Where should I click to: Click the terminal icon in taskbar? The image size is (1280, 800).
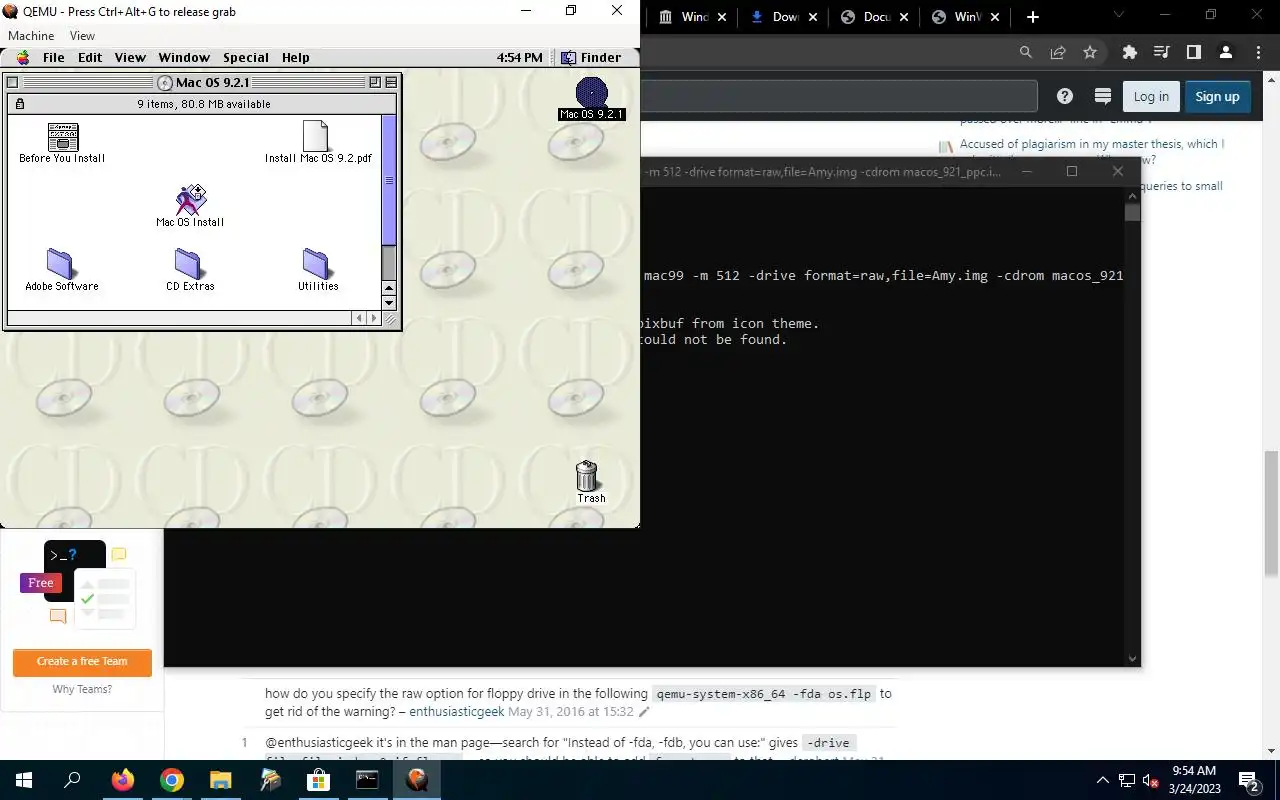click(368, 780)
